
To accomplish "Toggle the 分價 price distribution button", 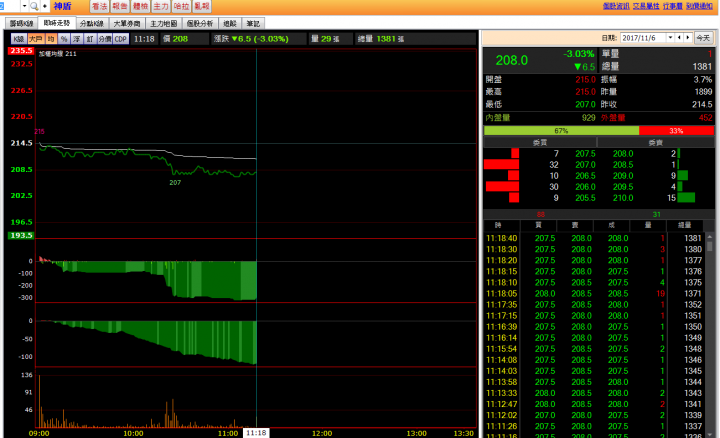I will 105,39.
